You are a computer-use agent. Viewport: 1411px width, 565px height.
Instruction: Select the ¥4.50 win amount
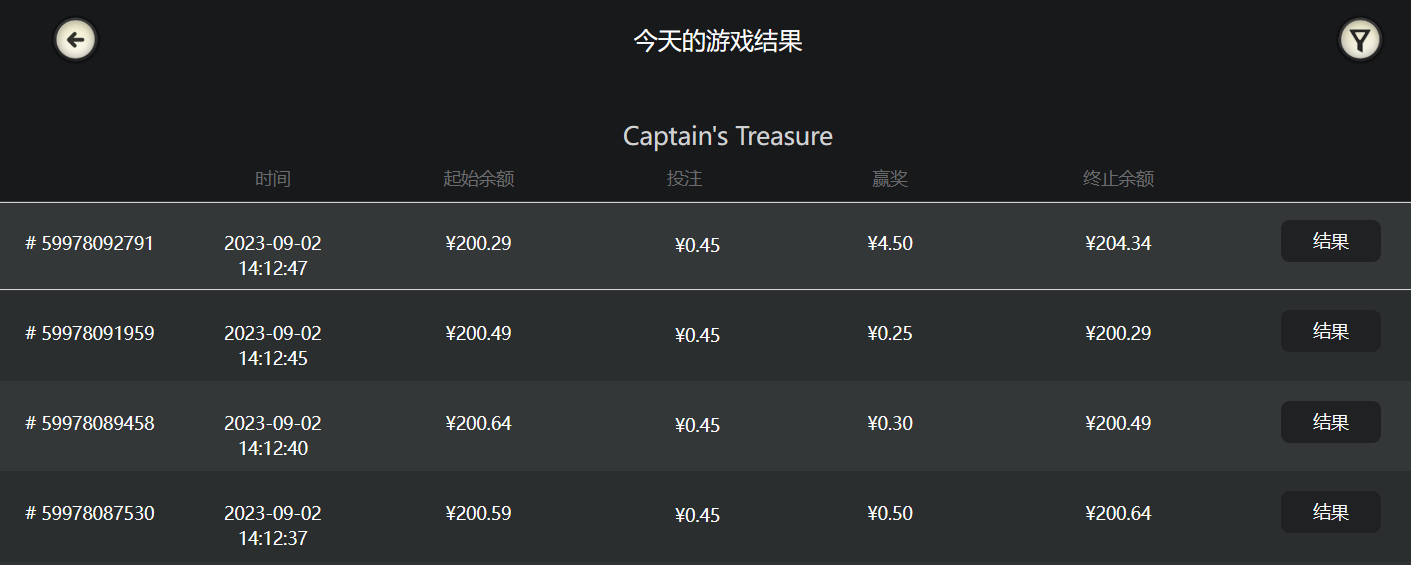click(890, 243)
